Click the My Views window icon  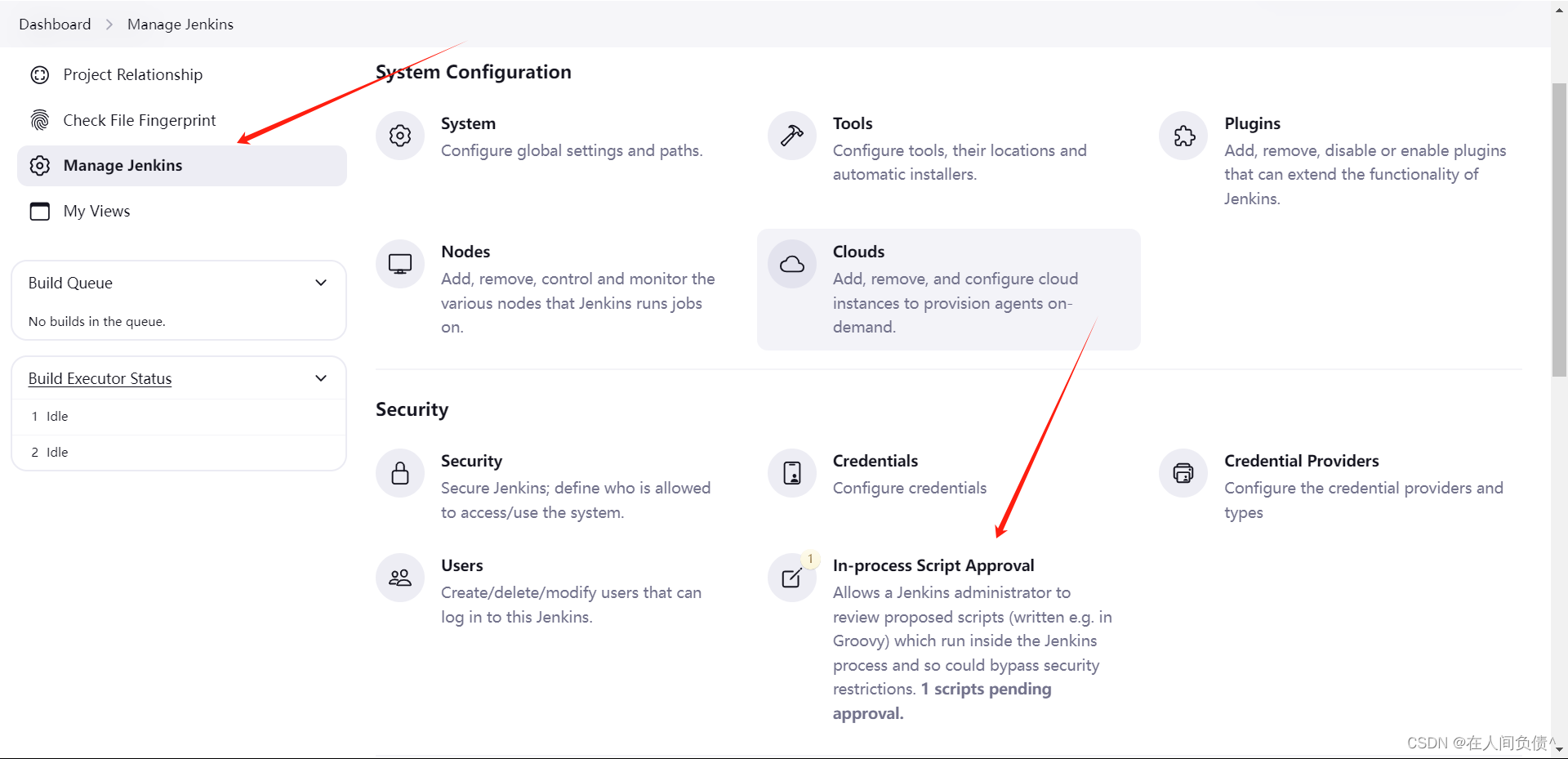39,211
